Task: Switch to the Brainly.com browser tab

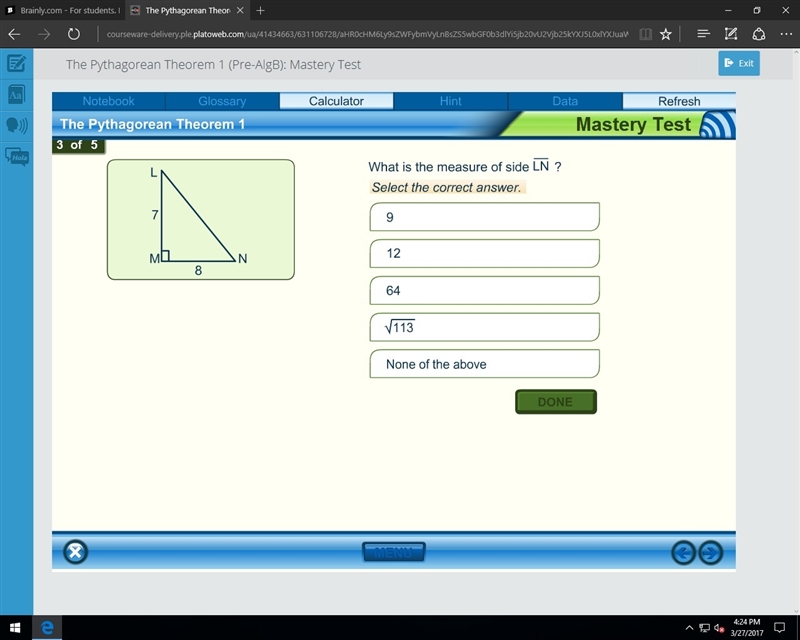Action: [63, 10]
